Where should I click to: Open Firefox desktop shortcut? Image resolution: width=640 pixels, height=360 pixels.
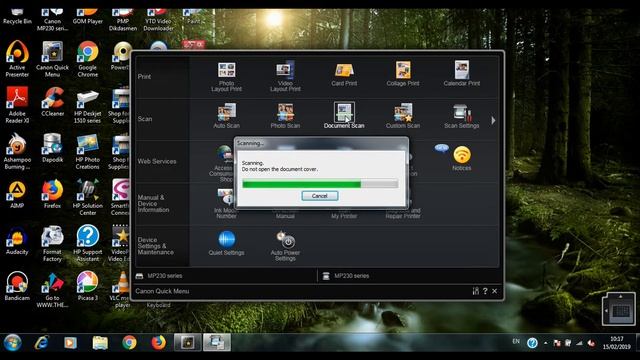coord(52,194)
